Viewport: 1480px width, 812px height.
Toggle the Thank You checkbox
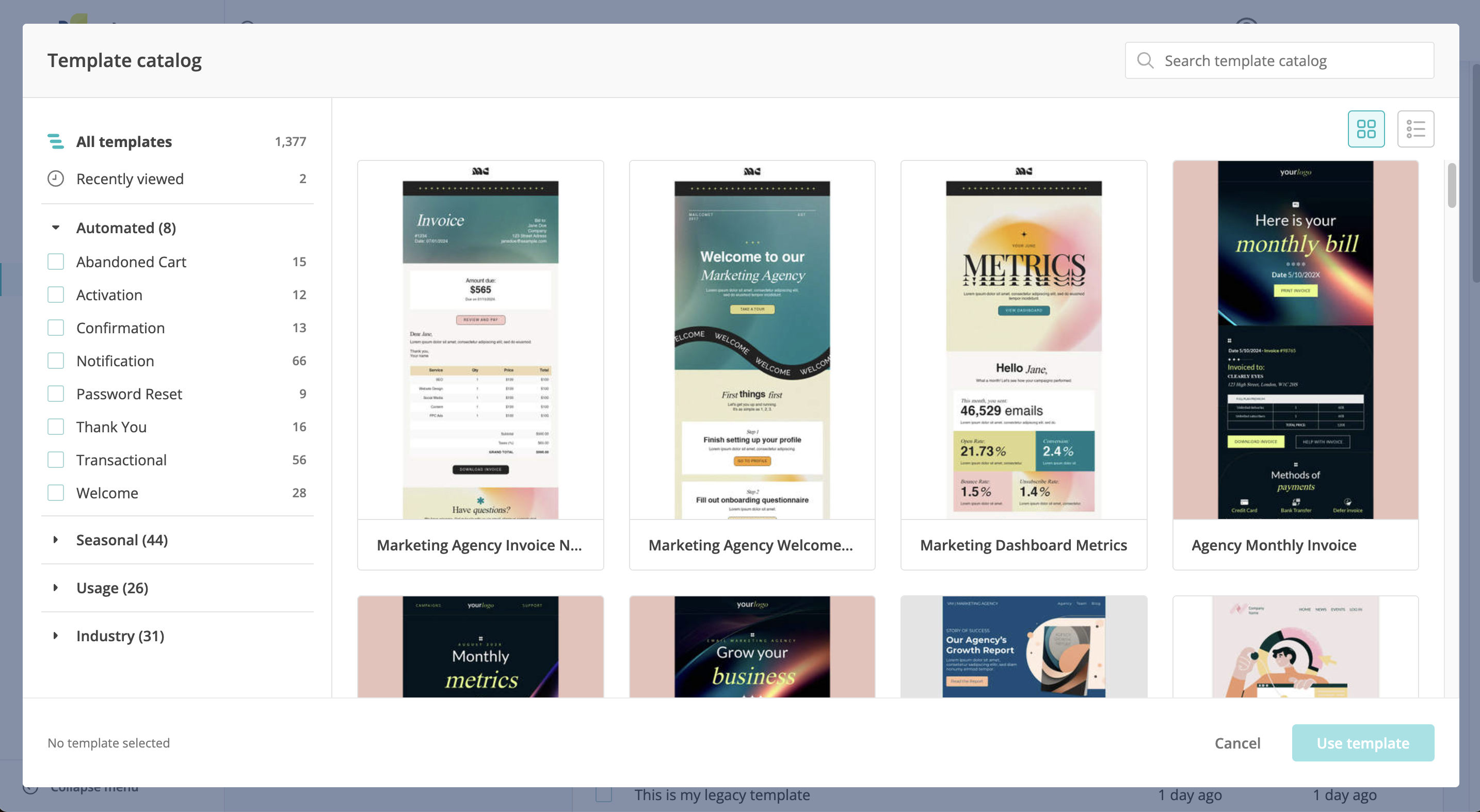click(x=56, y=427)
